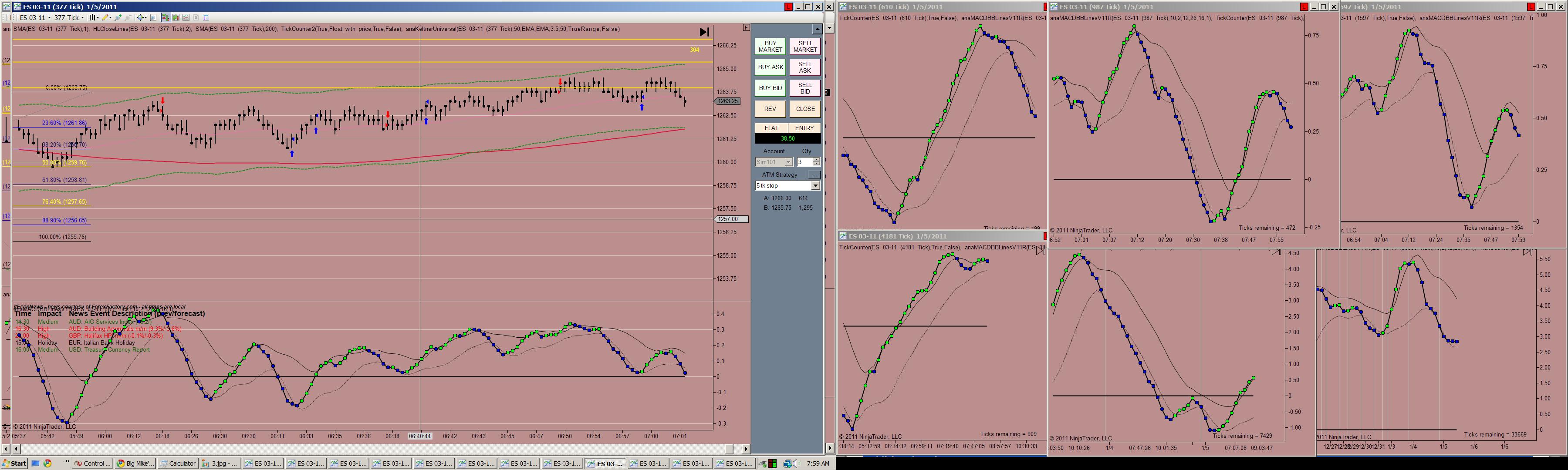Image resolution: width=1568 pixels, height=470 pixels.
Task: Click the zoom in magnifier toolbar icon
Action: [118, 18]
